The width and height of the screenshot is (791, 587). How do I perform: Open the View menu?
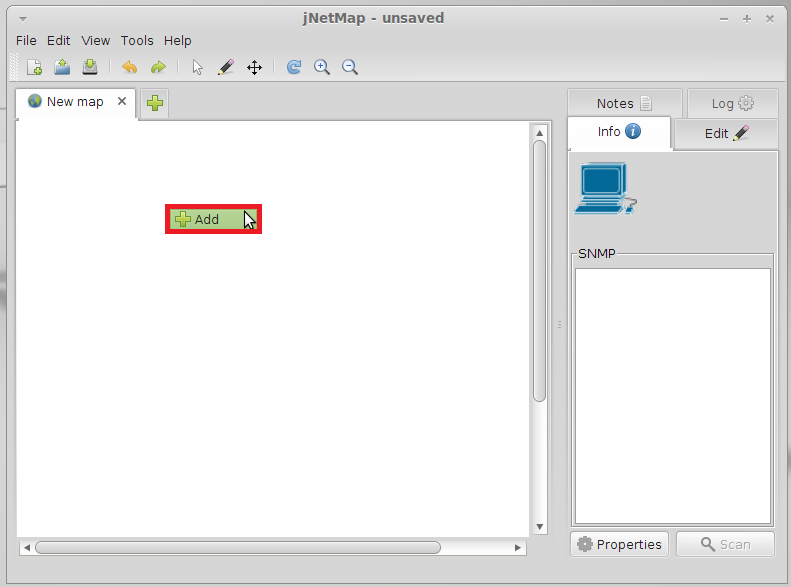tap(96, 40)
